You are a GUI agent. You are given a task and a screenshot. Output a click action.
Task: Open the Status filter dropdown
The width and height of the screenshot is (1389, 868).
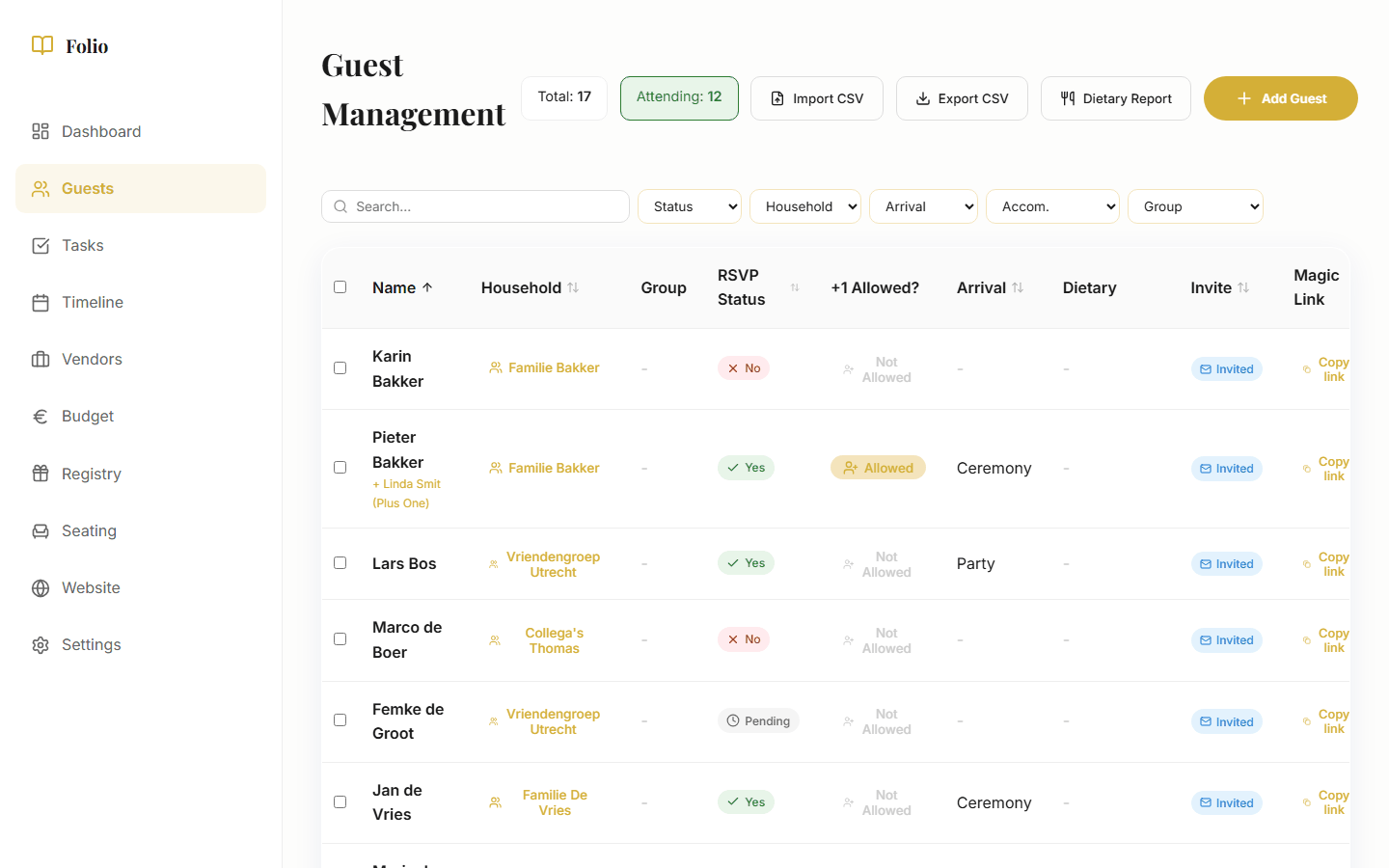[689, 206]
